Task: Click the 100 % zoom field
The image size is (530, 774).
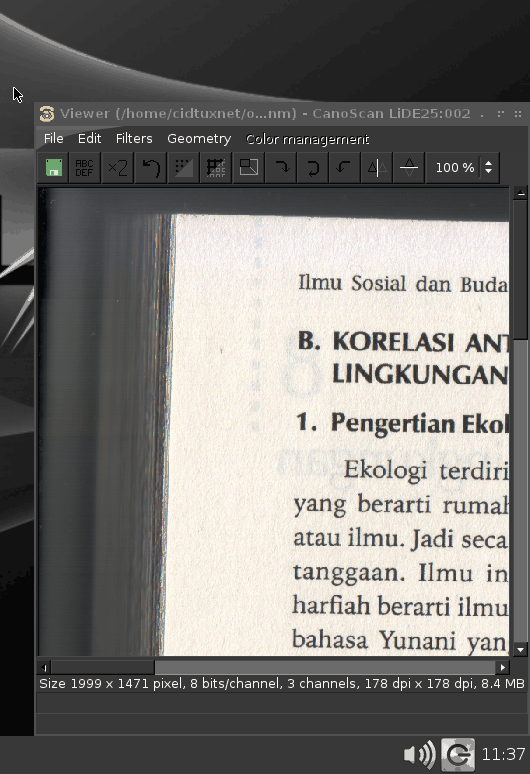Action: click(x=454, y=168)
